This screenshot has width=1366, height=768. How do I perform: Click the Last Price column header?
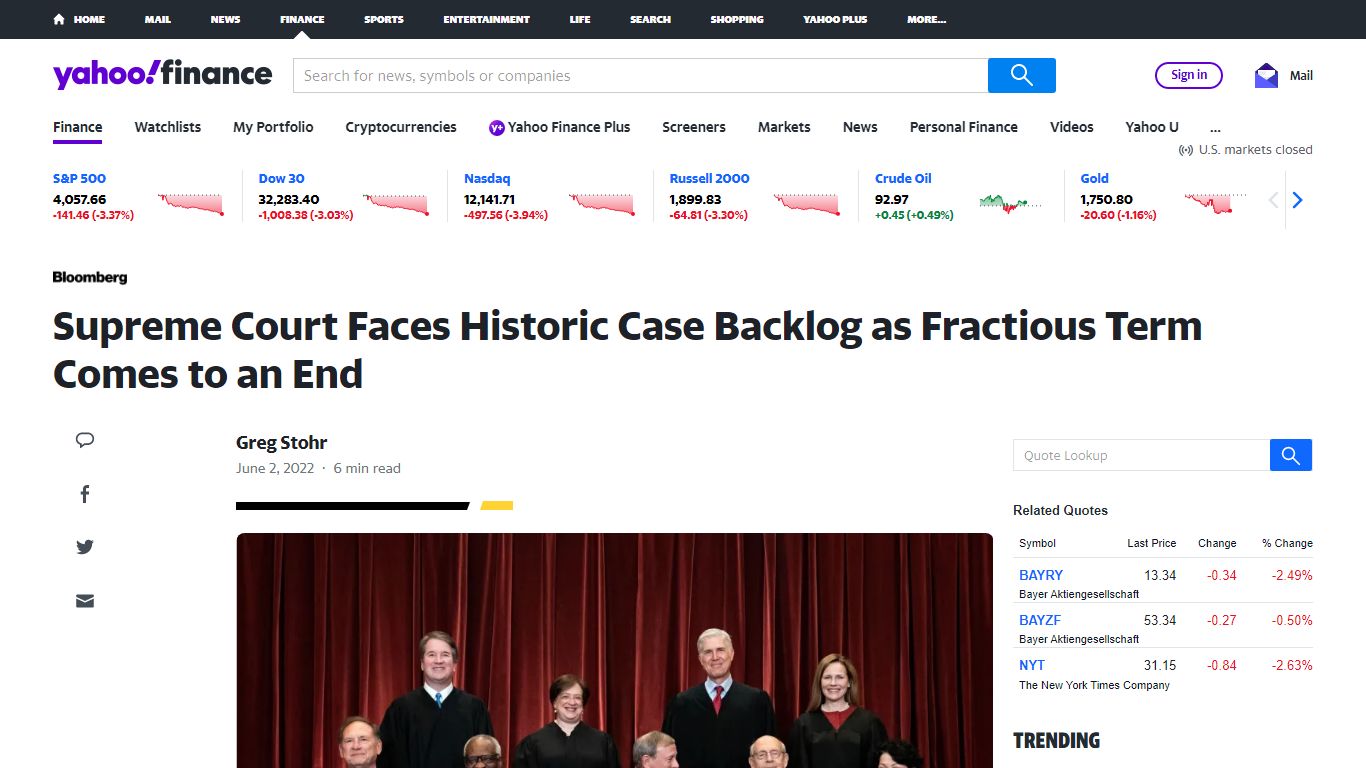pos(1151,543)
